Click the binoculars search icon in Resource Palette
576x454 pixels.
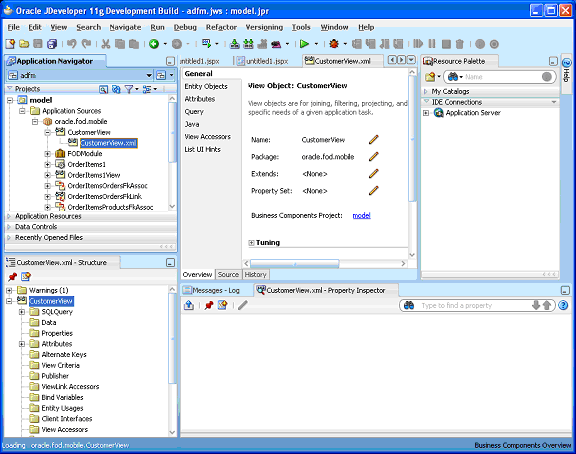click(453, 77)
